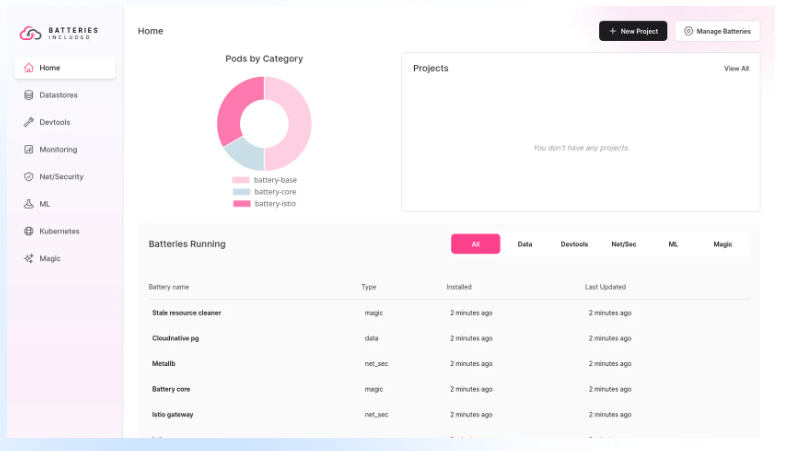Open Manage Batteries
Screen dimensions: 785x451
717,31
